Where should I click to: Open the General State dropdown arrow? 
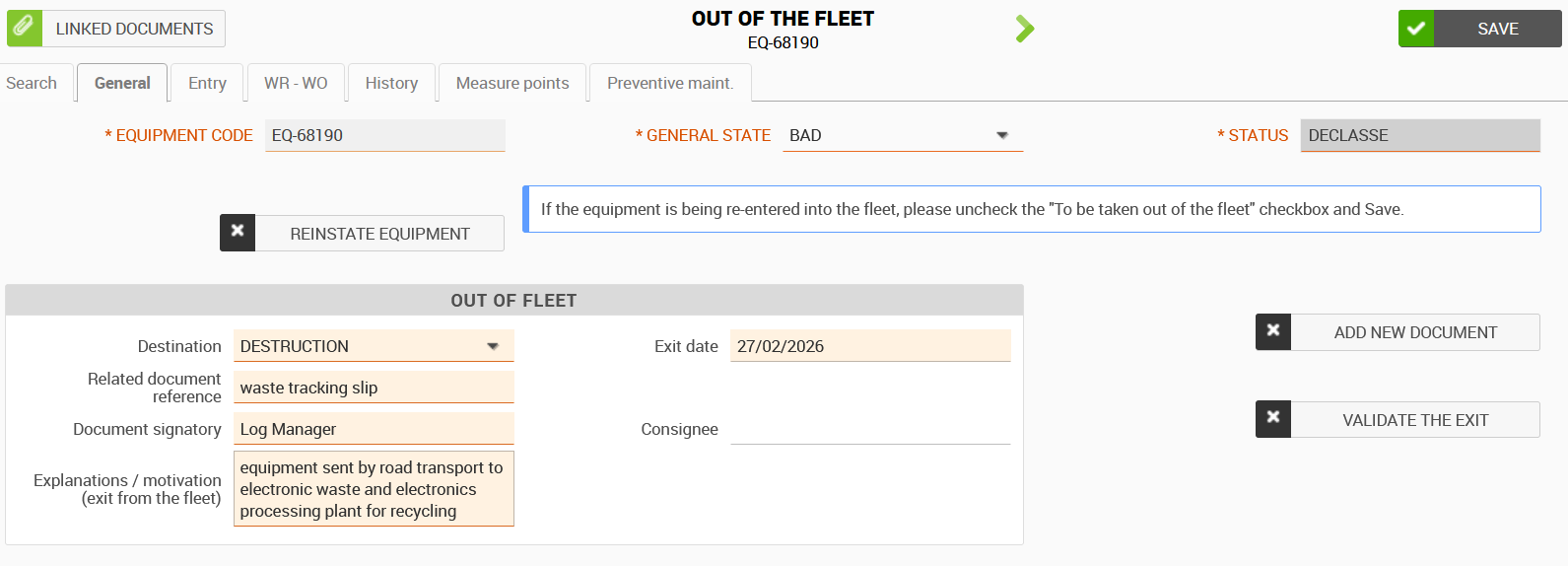click(x=1002, y=135)
